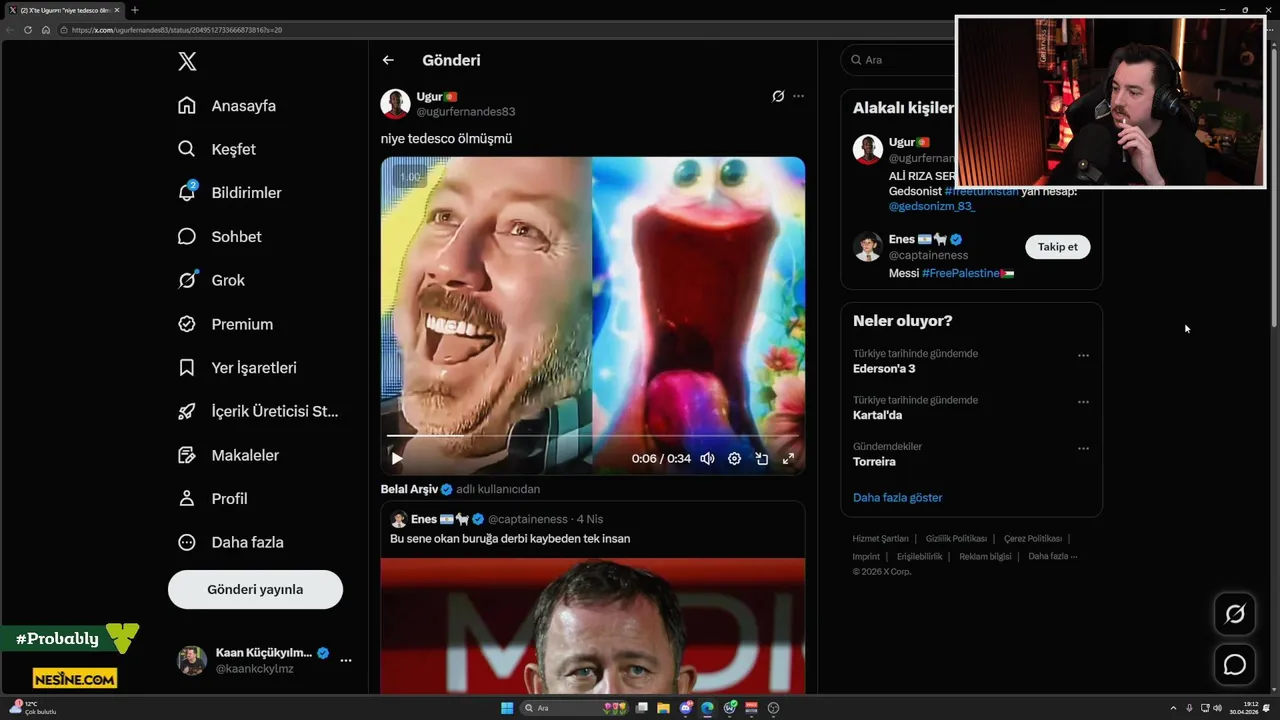
Task: Open Premium page
Action: coord(225,324)
